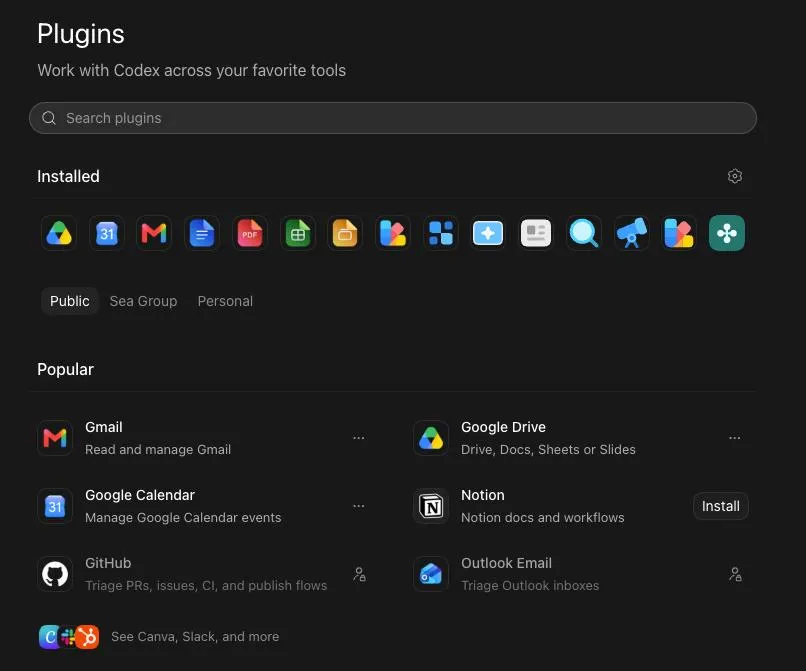Click the Outlook Email logo
The width and height of the screenshot is (806, 671).
[431, 574]
